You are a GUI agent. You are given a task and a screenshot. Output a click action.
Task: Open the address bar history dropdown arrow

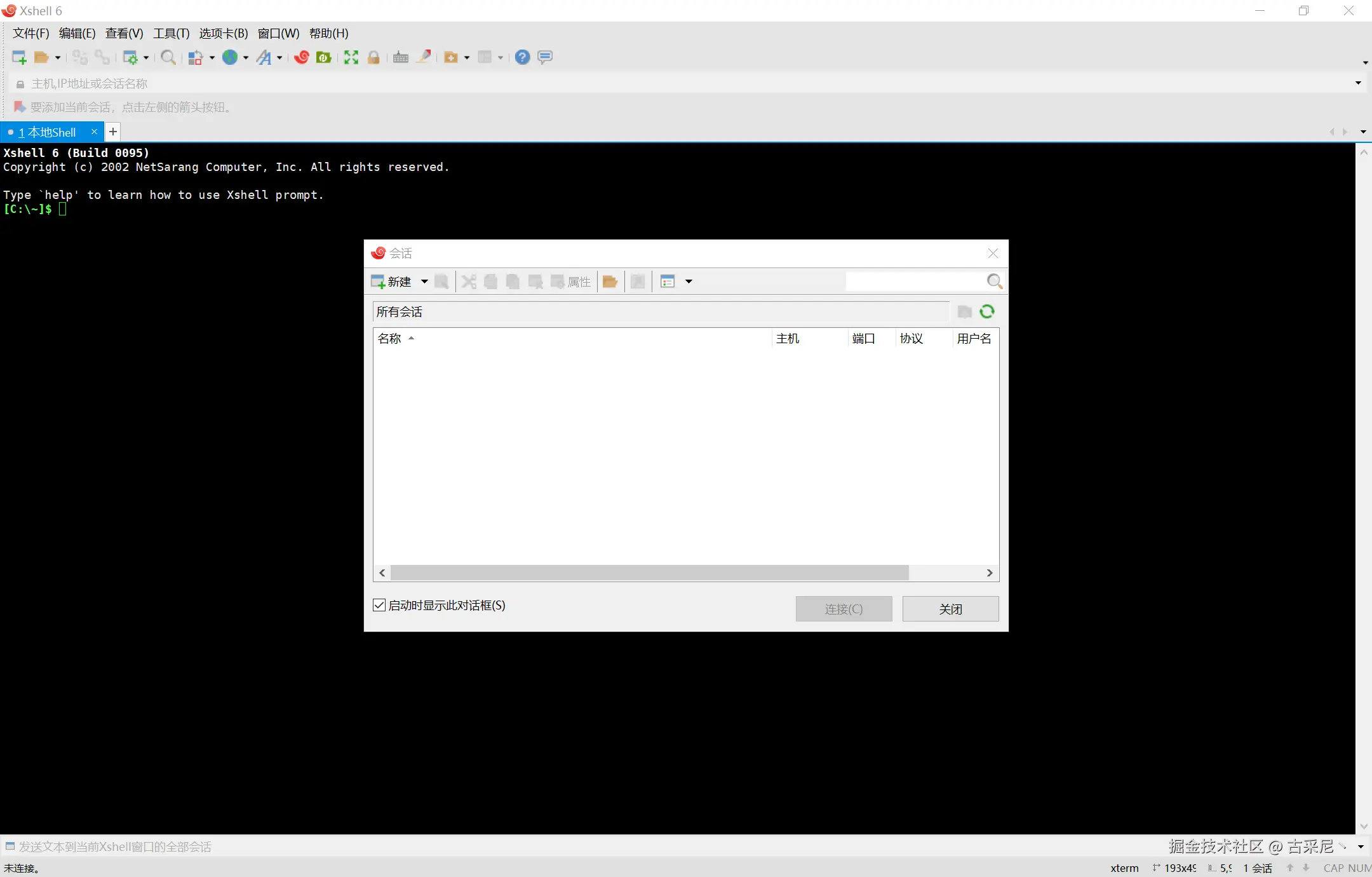pyautogui.click(x=1357, y=83)
